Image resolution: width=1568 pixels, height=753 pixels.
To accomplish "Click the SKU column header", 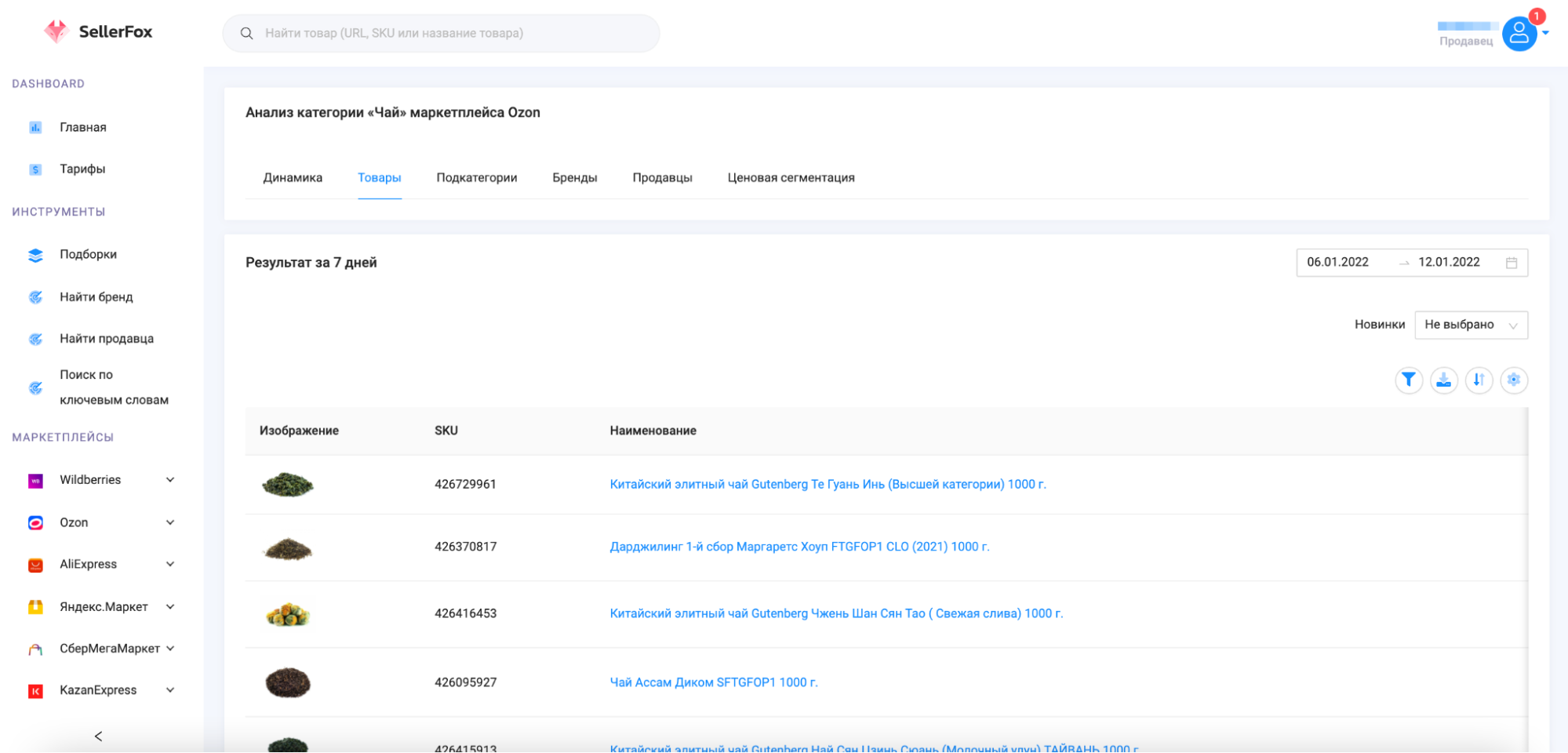I will (446, 431).
